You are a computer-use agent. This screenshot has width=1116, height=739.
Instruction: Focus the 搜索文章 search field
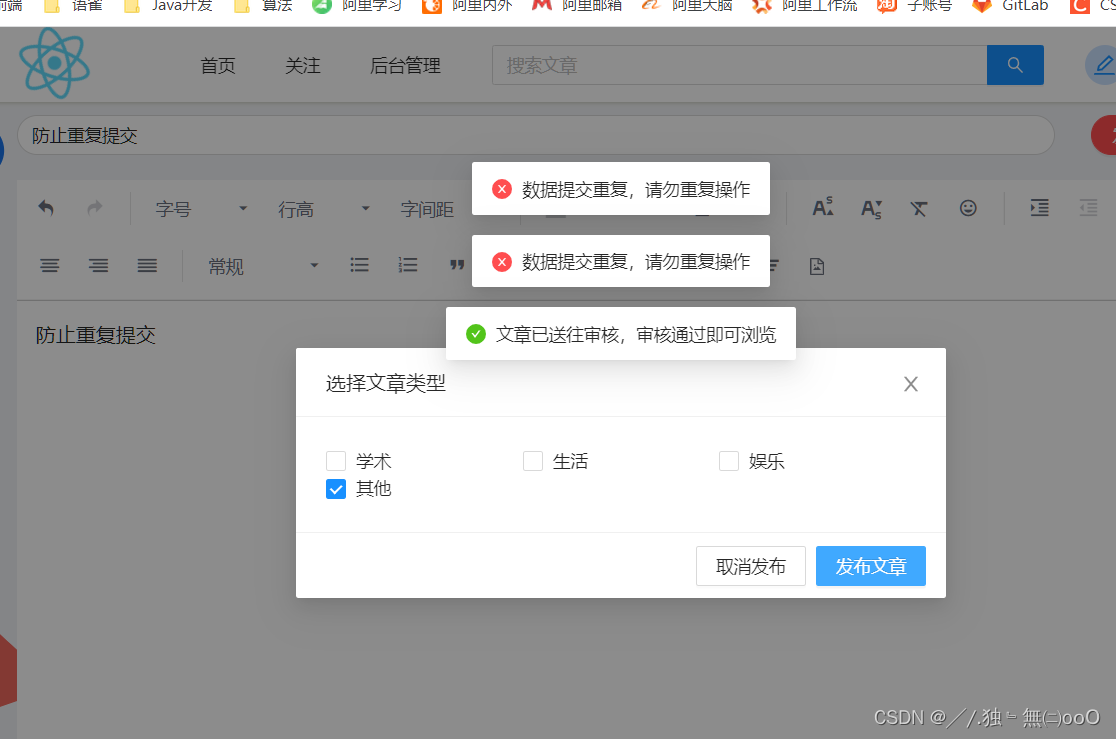(x=739, y=65)
